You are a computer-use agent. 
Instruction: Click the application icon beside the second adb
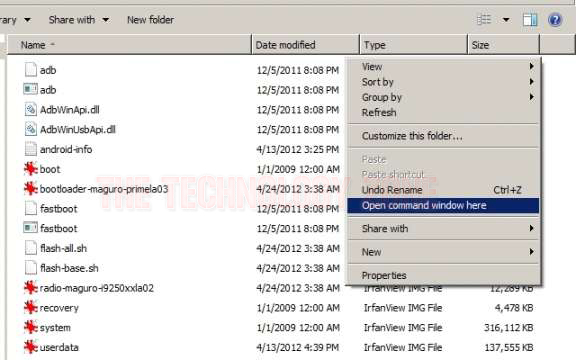[30, 89]
